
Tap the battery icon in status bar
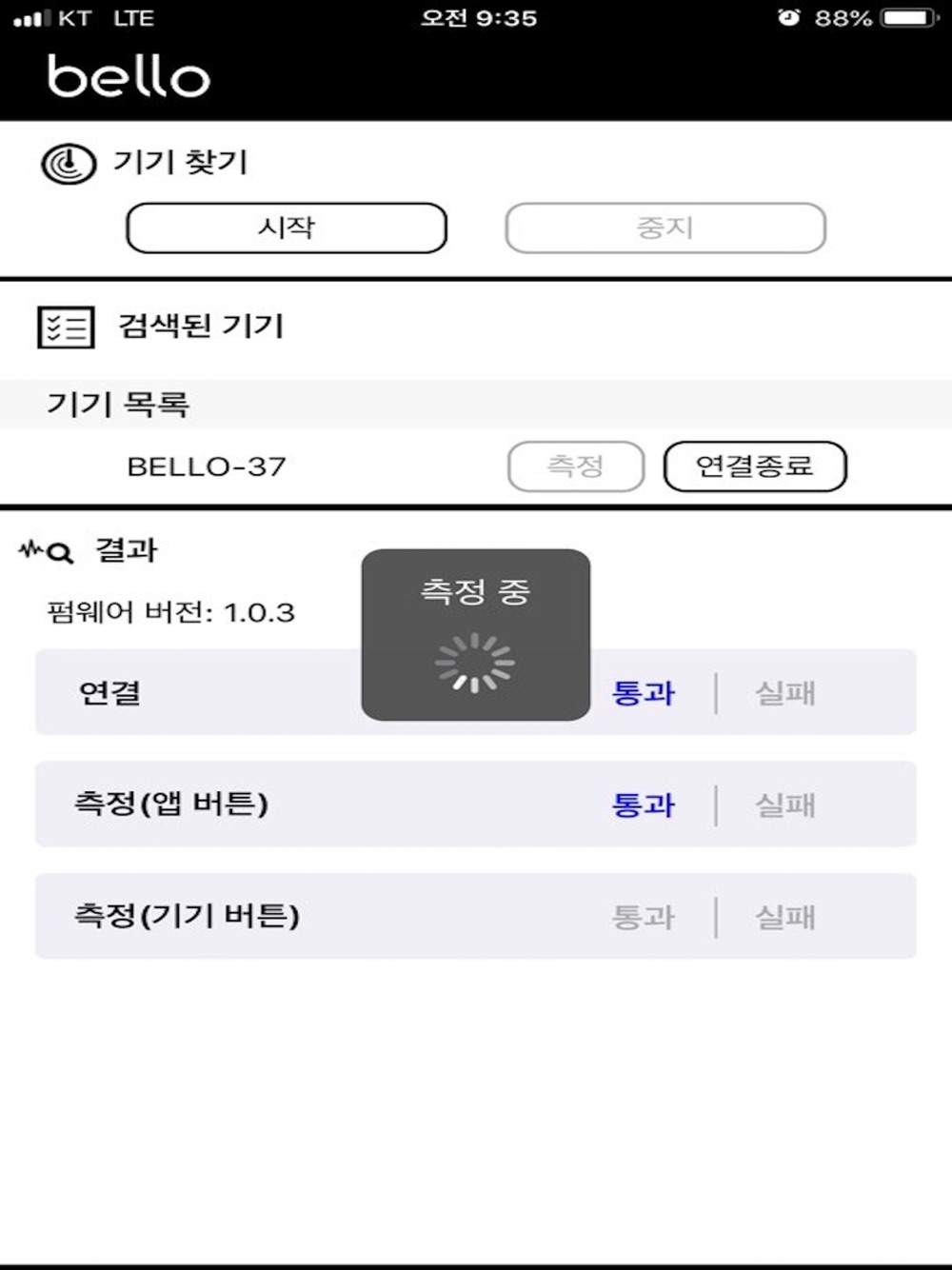click(911, 18)
